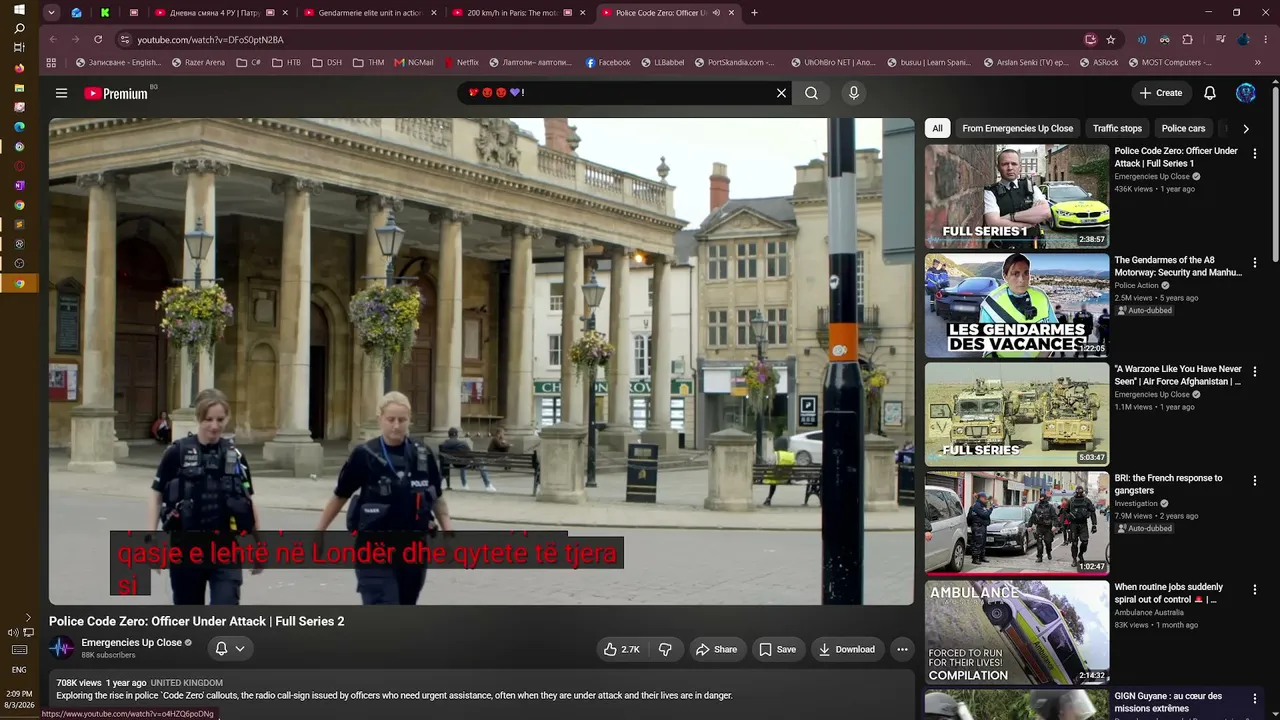Clear the YouTube search box text
This screenshot has width=1280, height=720.
[781, 93]
